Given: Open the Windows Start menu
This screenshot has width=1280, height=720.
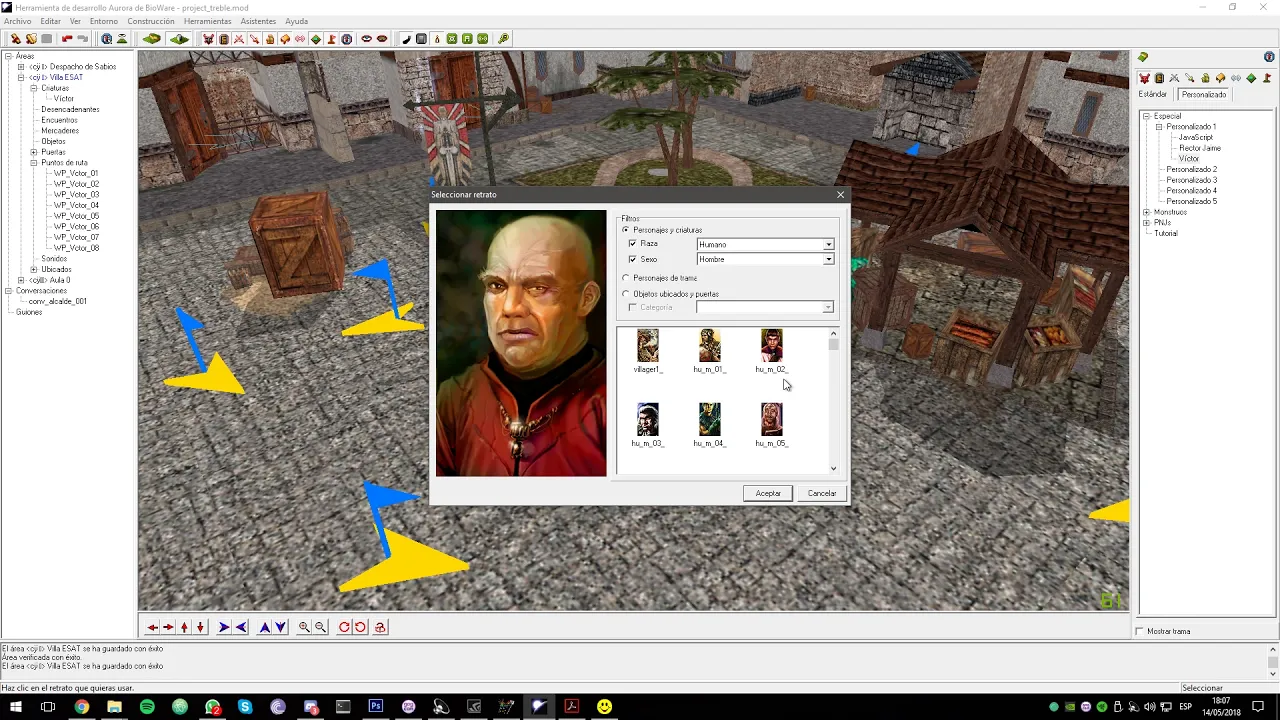Looking at the screenshot, I should [15, 706].
